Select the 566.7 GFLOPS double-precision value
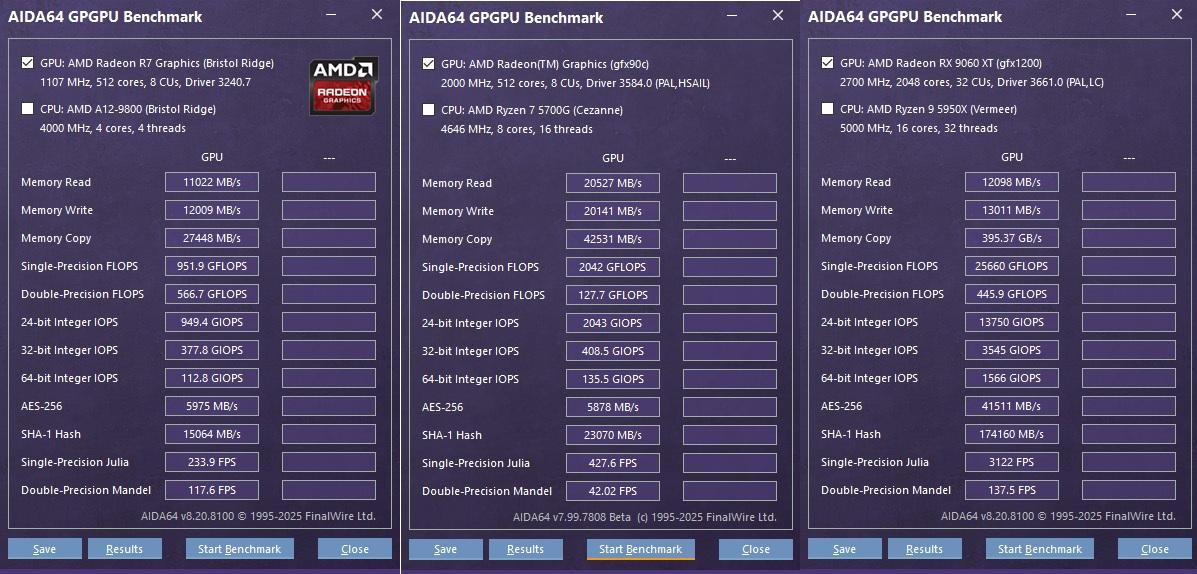 click(212, 294)
